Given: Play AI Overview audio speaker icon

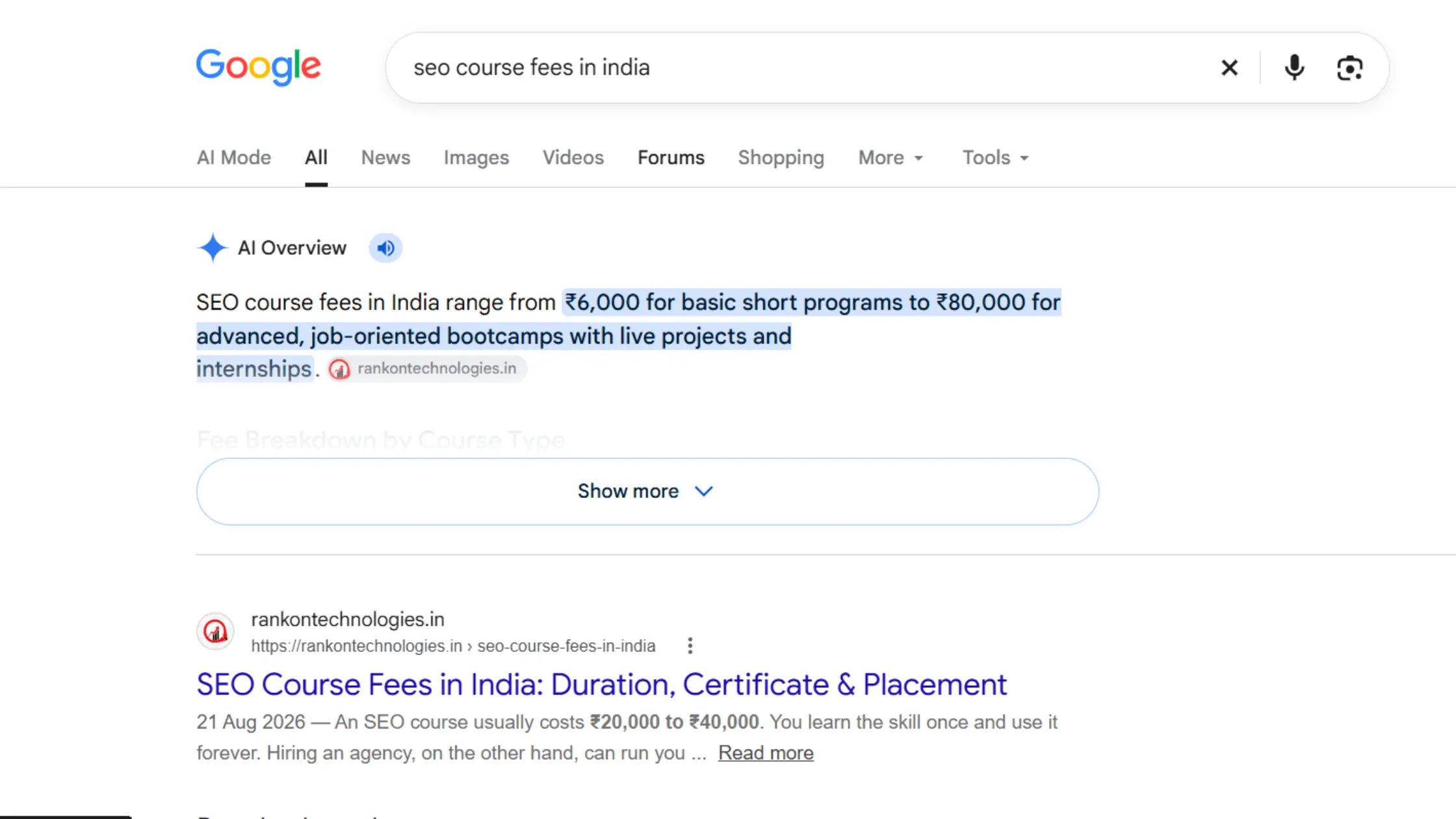Looking at the screenshot, I should click(385, 248).
